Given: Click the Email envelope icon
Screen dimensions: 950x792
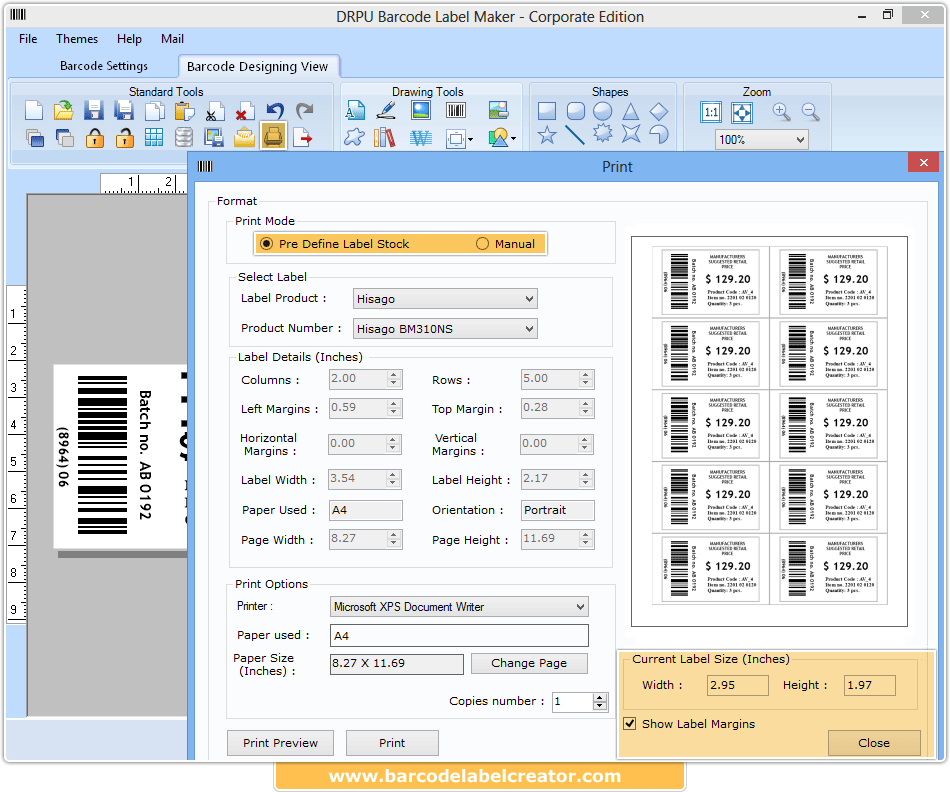Looking at the screenshot, I should click(244, 138).
